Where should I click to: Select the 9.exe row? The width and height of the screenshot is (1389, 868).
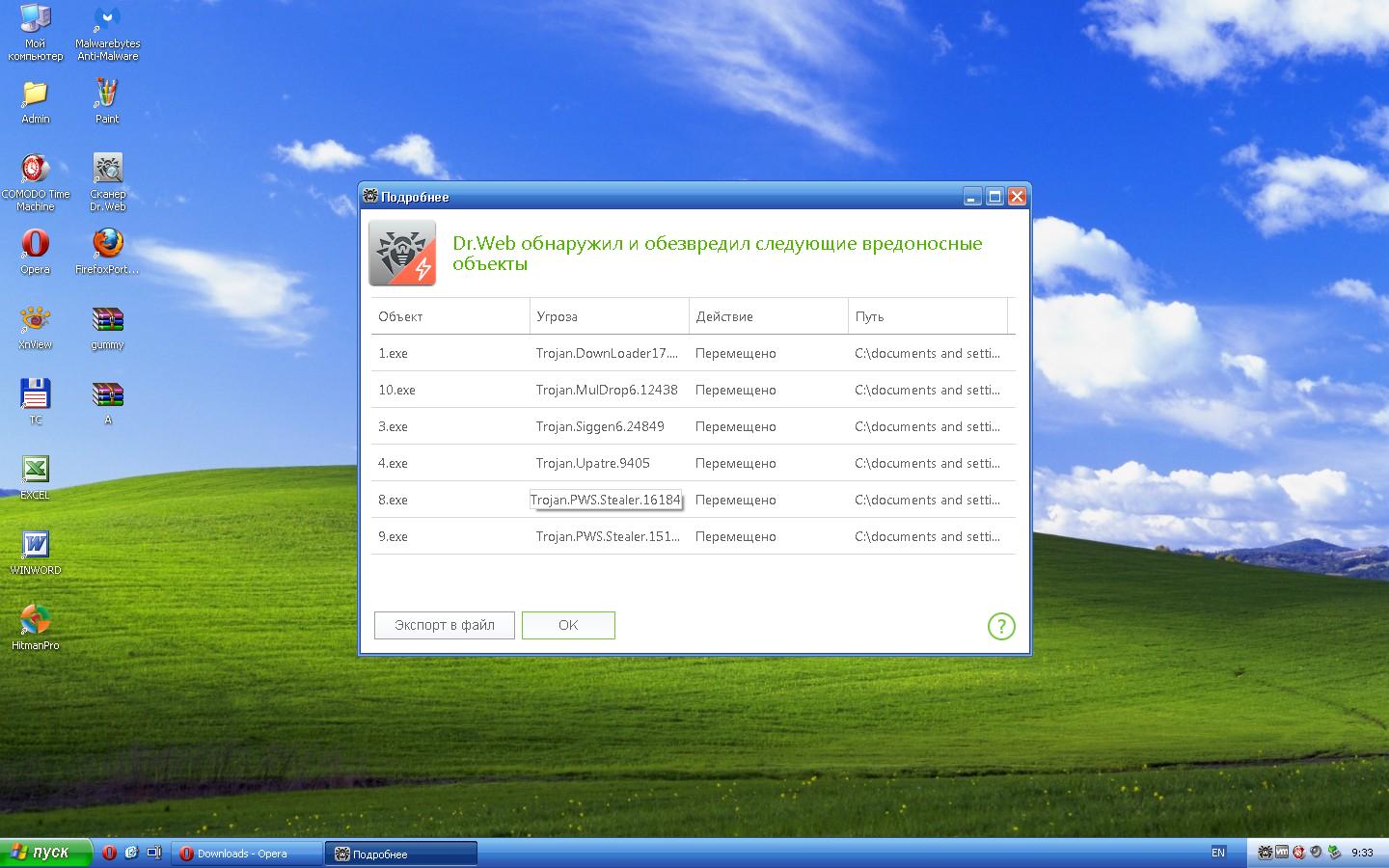pyautogui.click(x=693, y=536)
